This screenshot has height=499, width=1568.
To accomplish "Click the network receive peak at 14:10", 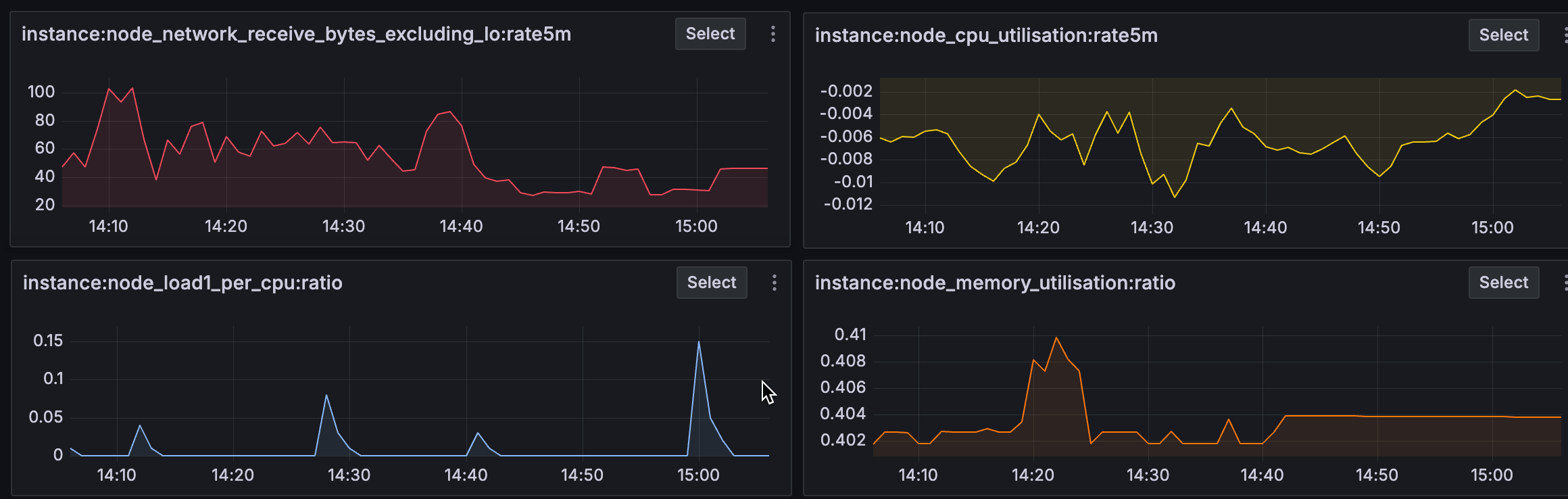I will point(109,89).
